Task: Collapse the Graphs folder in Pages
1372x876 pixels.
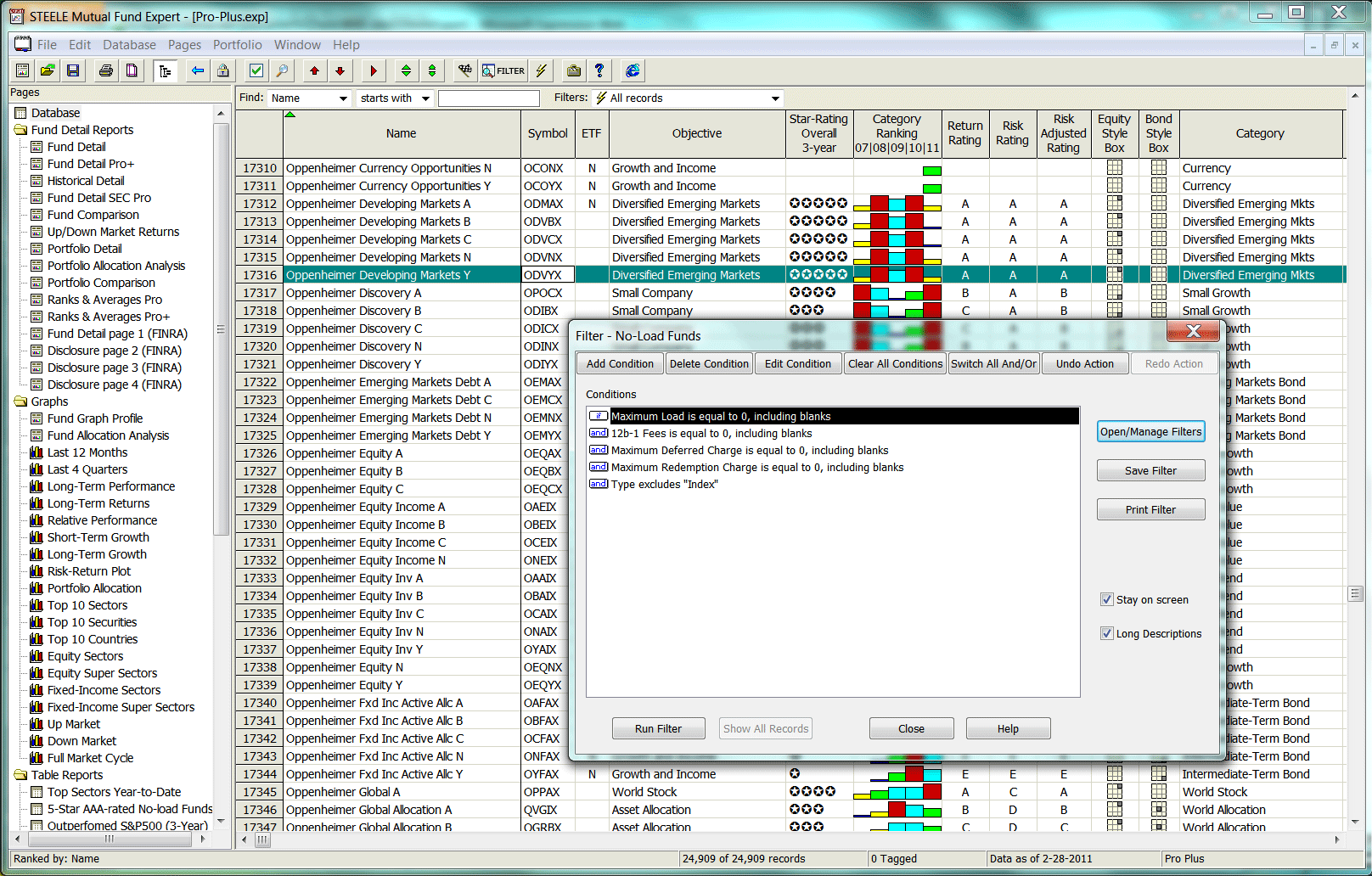Action: 21,401
